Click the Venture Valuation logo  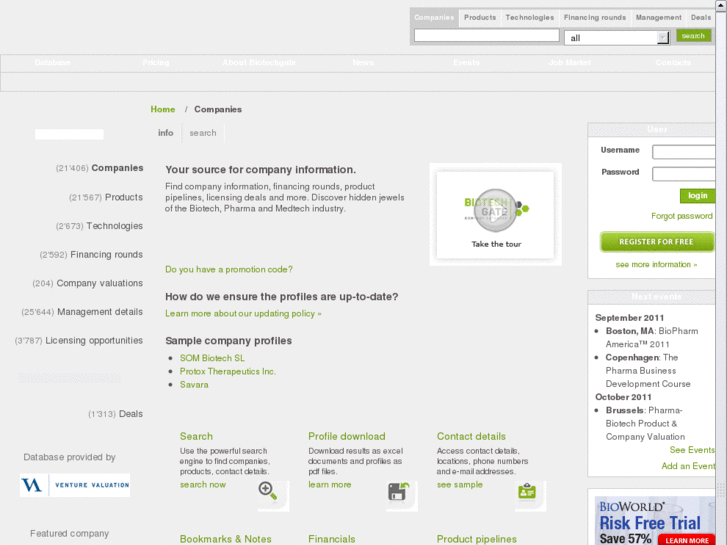[x=75, y=485]
